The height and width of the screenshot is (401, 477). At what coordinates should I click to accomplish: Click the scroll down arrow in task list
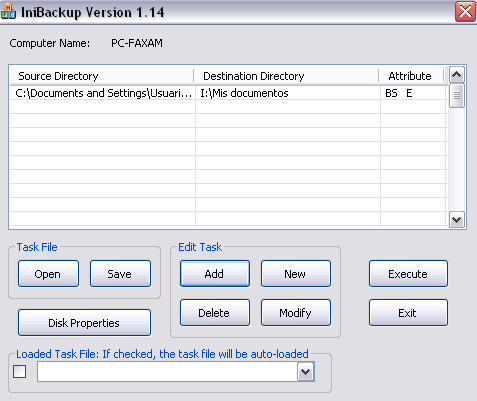(x=456, y=220)
